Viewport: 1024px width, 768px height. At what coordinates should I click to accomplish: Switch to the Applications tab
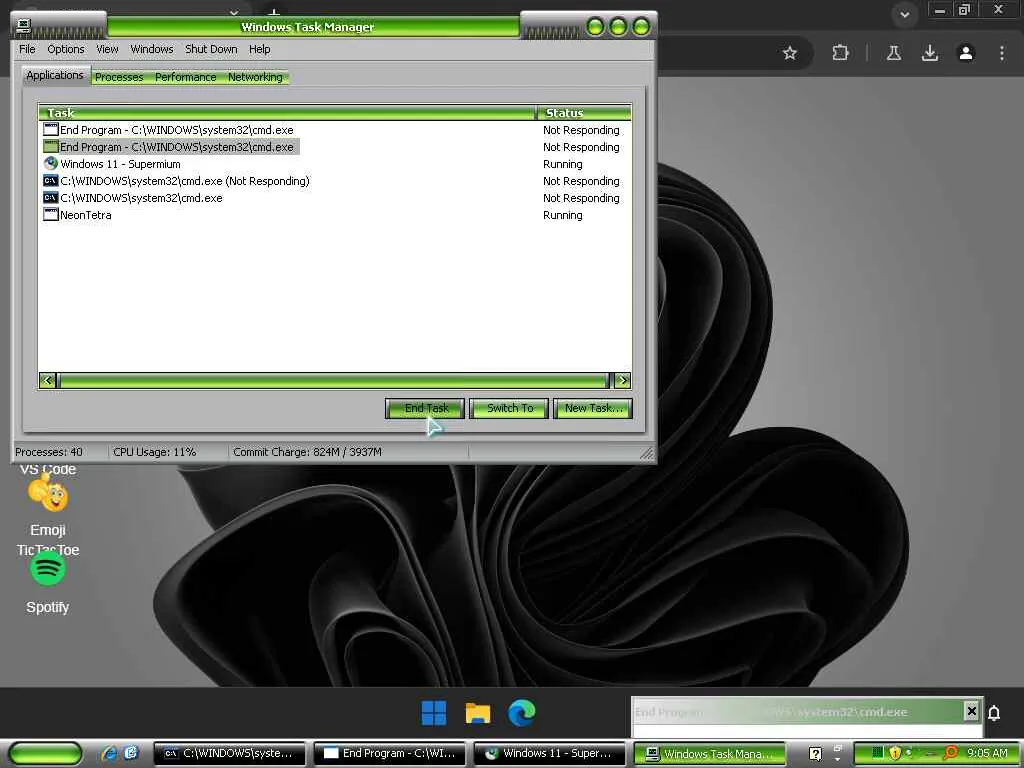click(x=55, y=75)
